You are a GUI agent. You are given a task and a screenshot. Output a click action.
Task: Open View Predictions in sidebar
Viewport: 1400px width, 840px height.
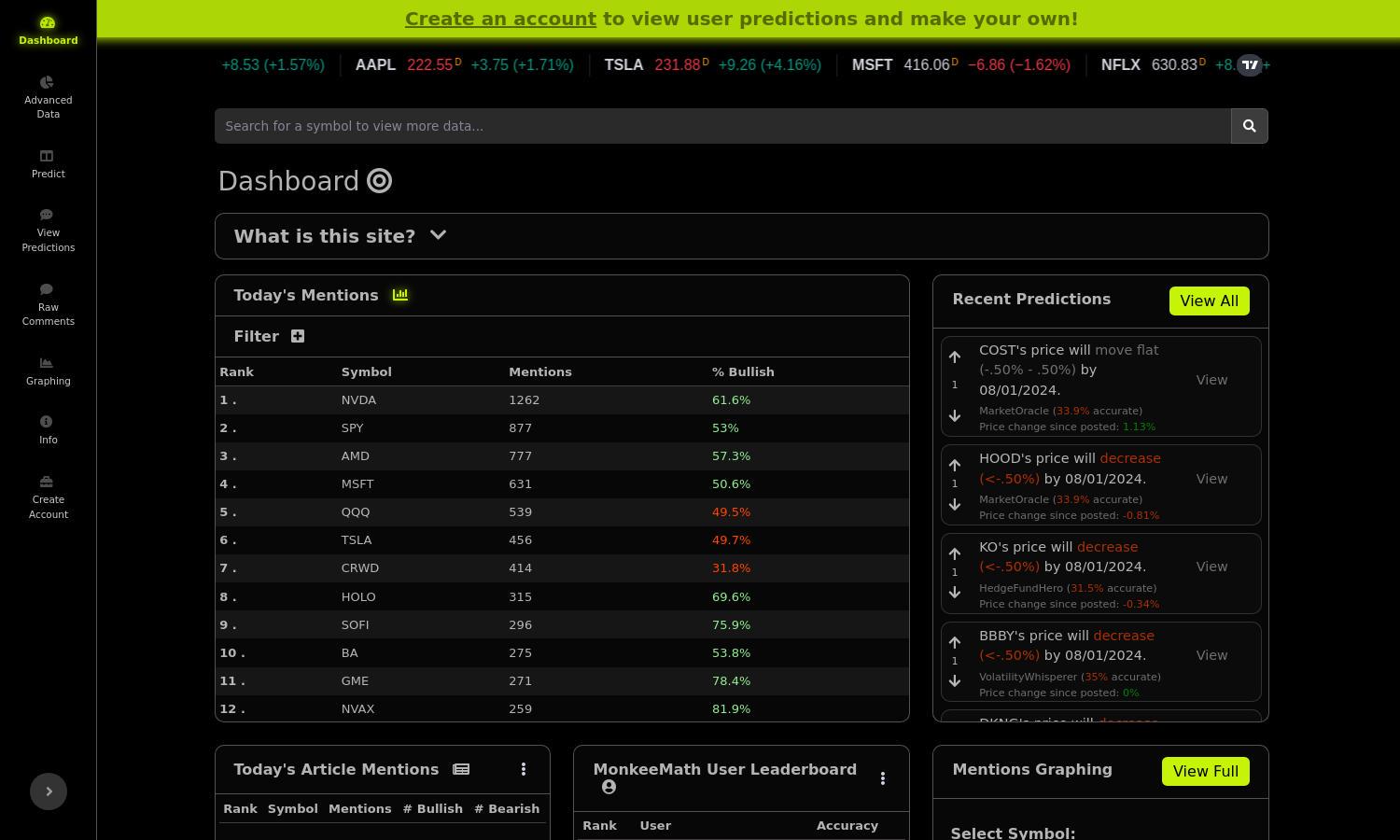click(x=48, y=231)
